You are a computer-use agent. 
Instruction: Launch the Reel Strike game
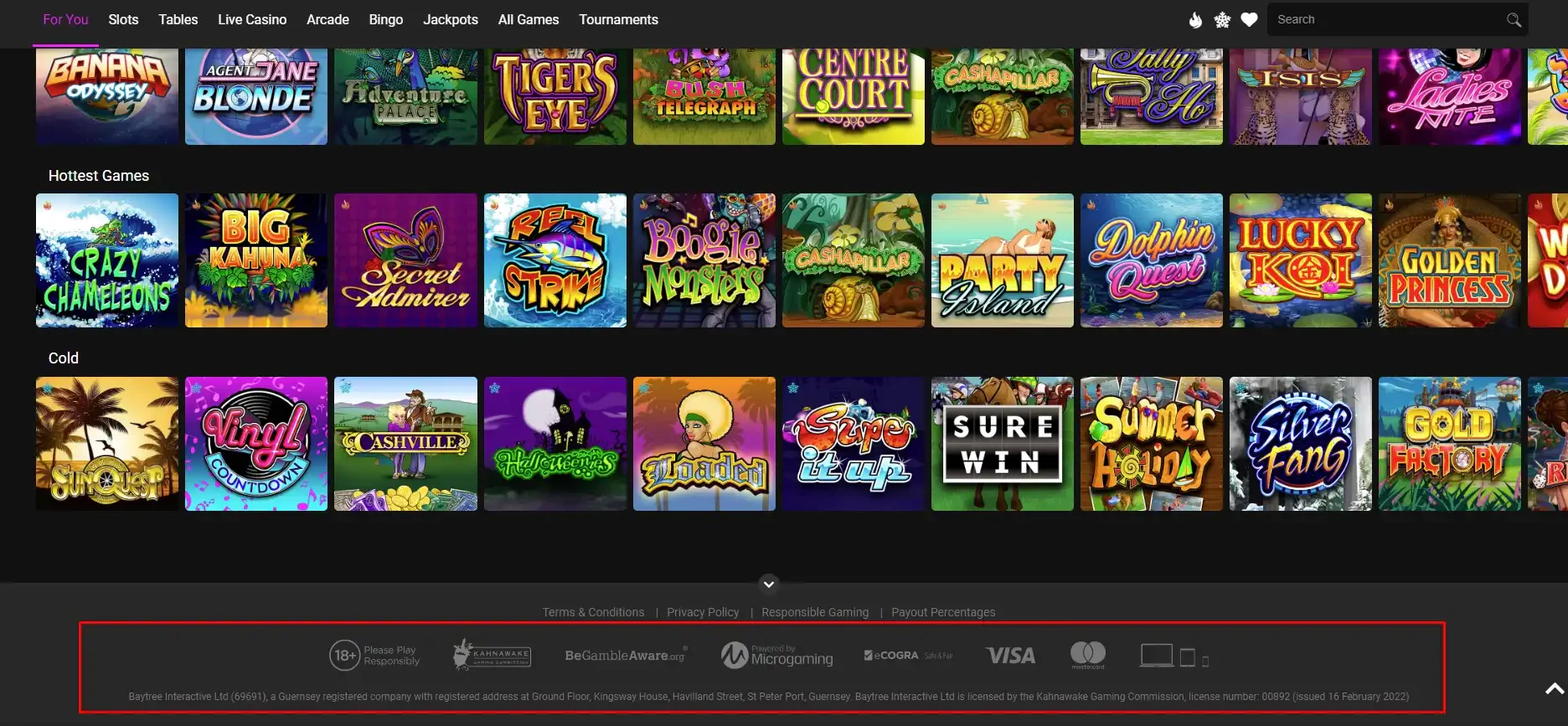[x=555, y=260]
